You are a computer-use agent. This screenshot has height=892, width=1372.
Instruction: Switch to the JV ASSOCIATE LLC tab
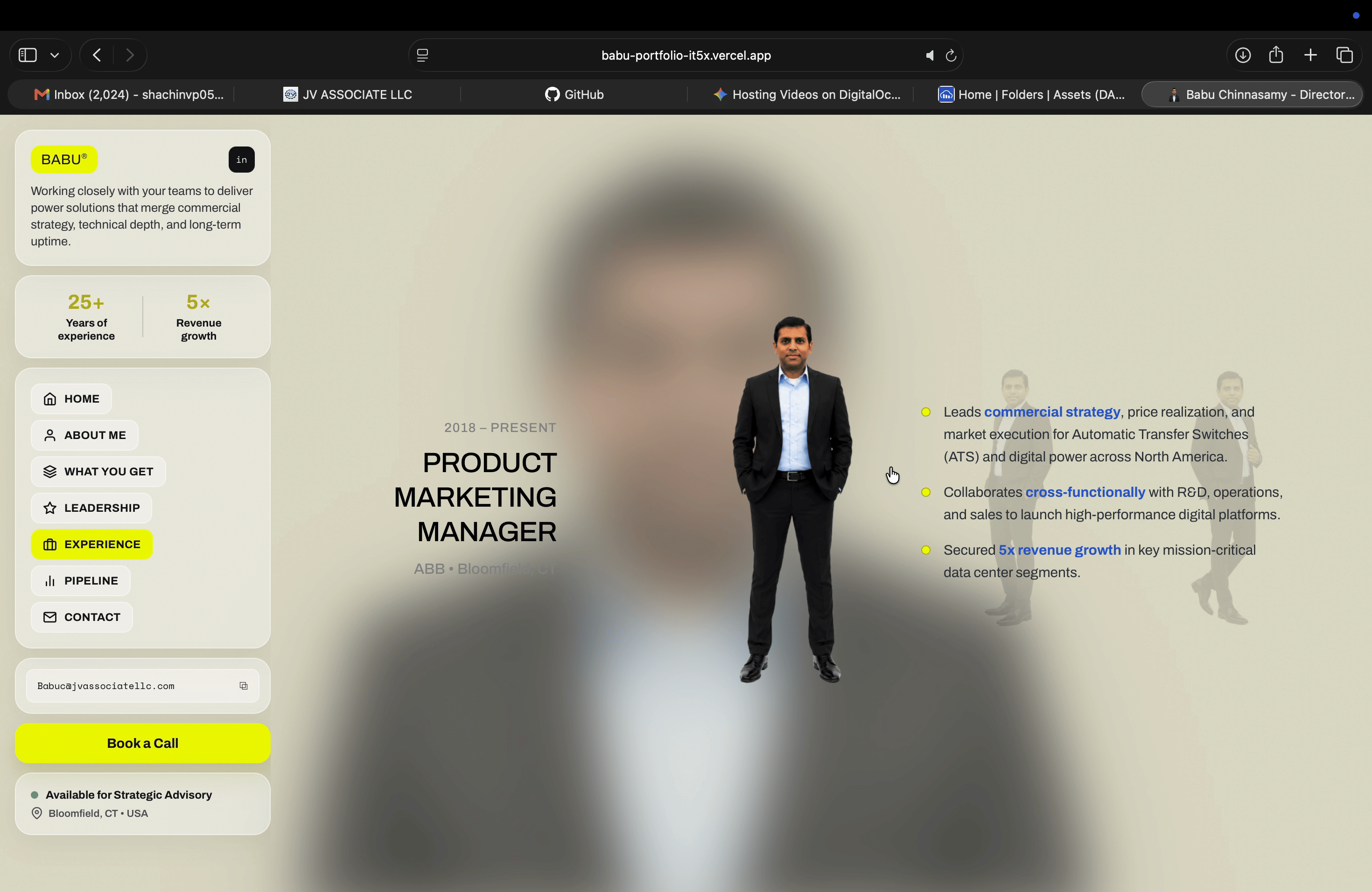click(x=348, y=95)
